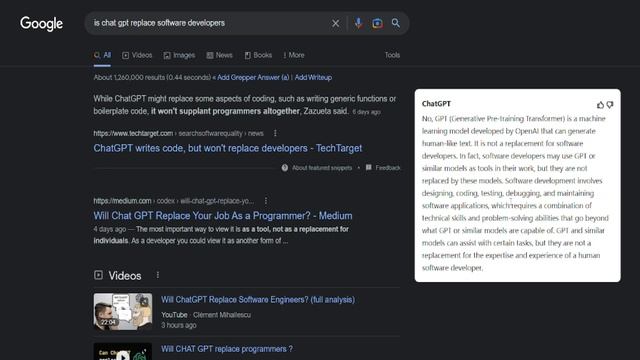Click the About 1,260,000 results text
This screenshot has width=640, height=360.
pyautogui.click(x=152, y=78)
